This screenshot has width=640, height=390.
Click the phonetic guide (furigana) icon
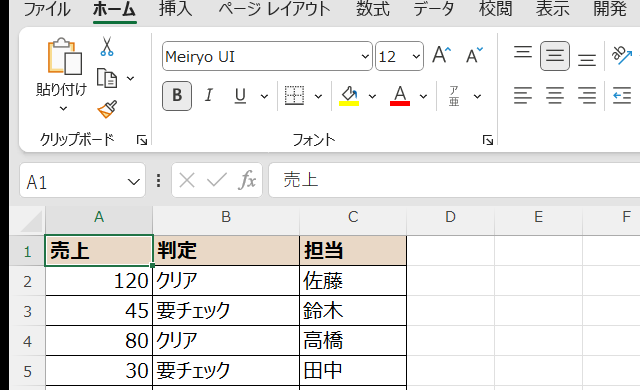[454, 96]
